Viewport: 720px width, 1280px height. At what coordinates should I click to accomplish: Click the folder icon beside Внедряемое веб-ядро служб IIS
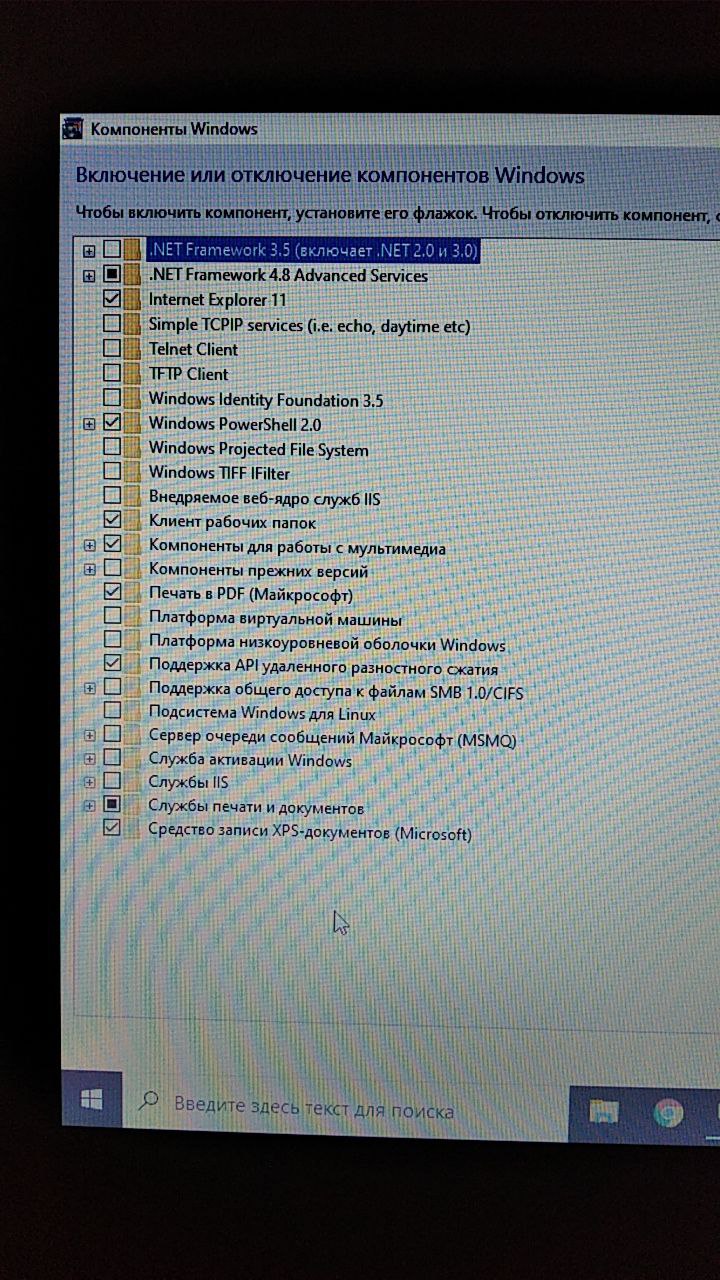click(133, 497)
